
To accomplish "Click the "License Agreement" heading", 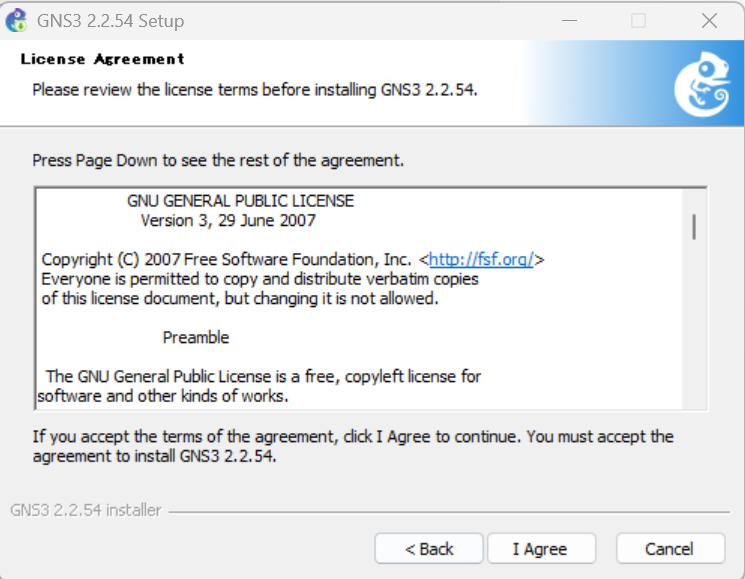I will point(103,60).
